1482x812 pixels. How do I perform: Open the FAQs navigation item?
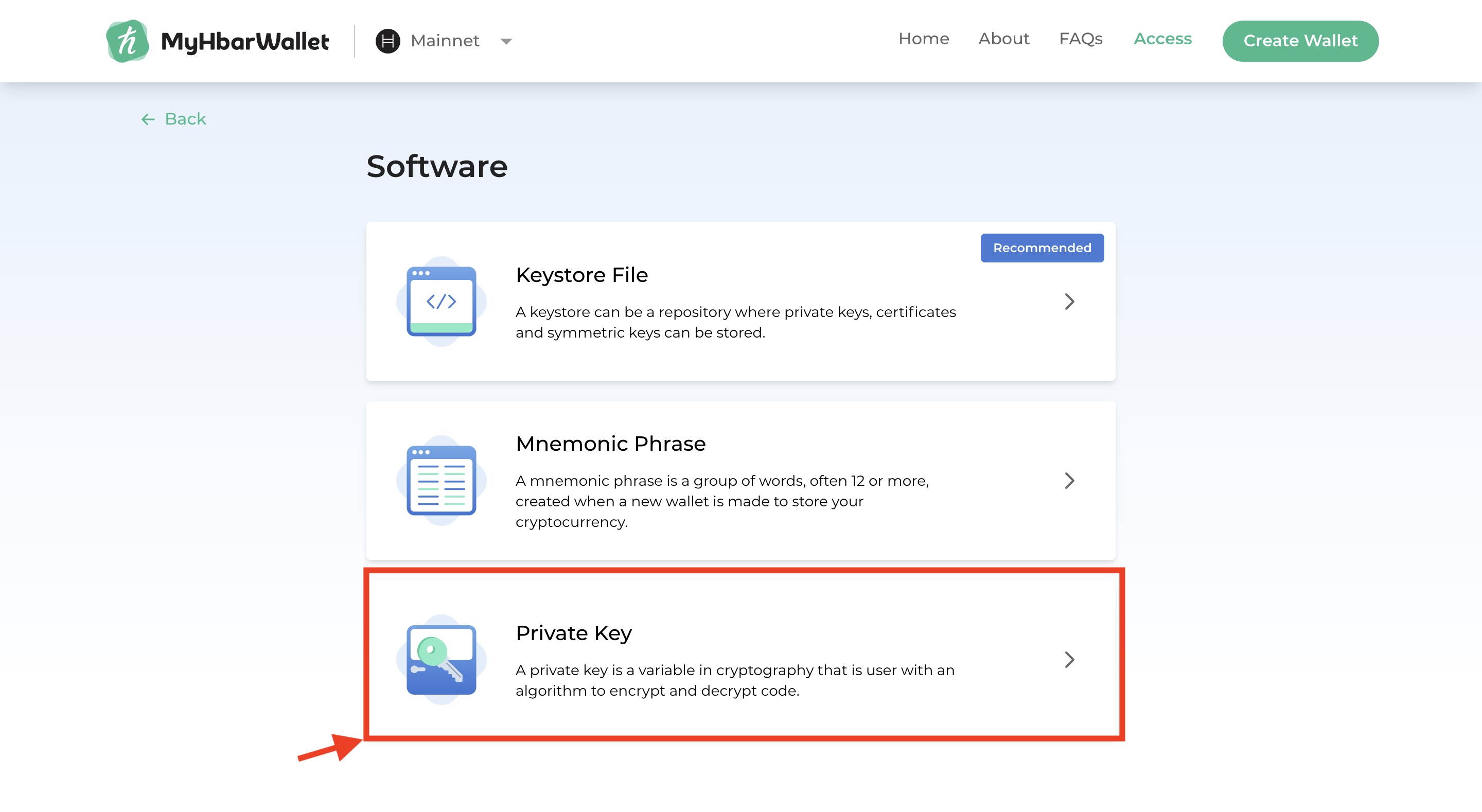(1081, 39)
